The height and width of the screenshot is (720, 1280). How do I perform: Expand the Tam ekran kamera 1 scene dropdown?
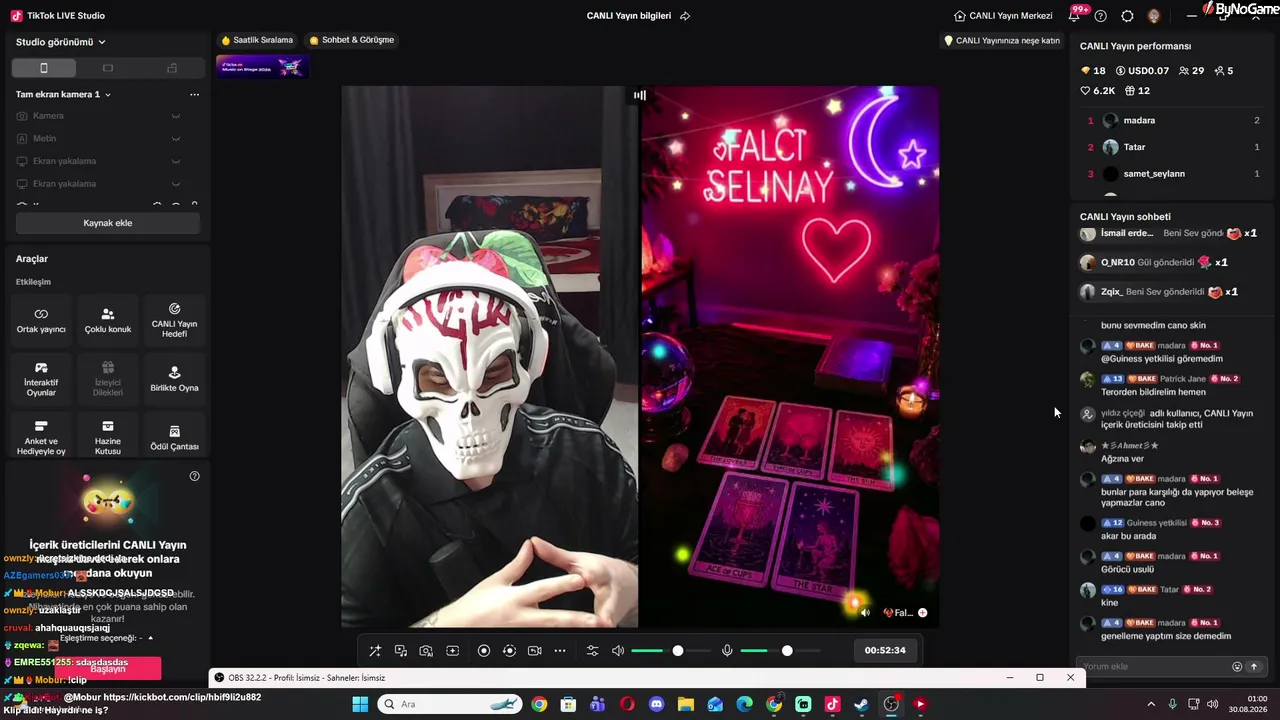coord(63,94)
